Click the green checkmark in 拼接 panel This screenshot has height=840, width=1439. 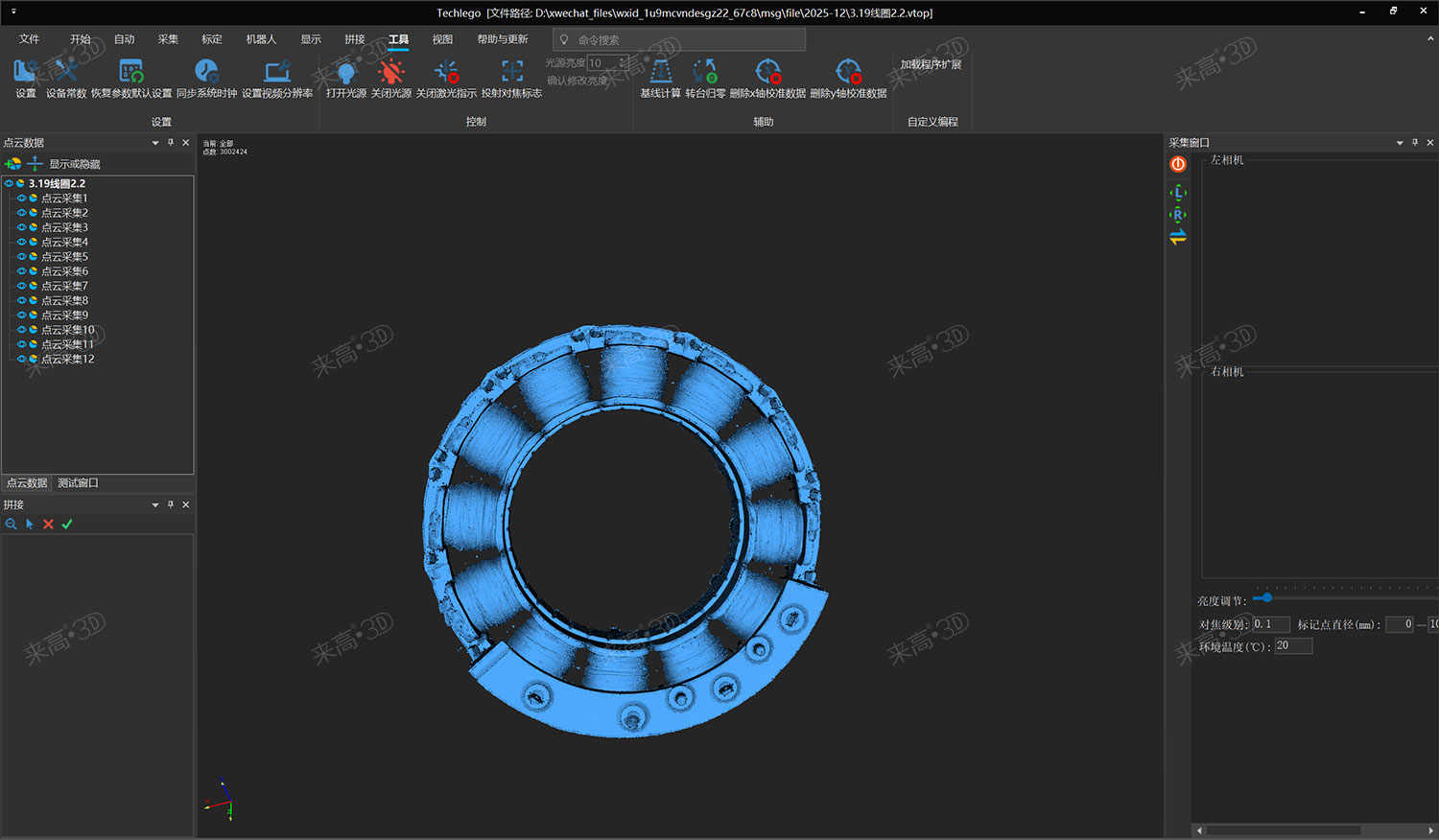tap(67, 525)
